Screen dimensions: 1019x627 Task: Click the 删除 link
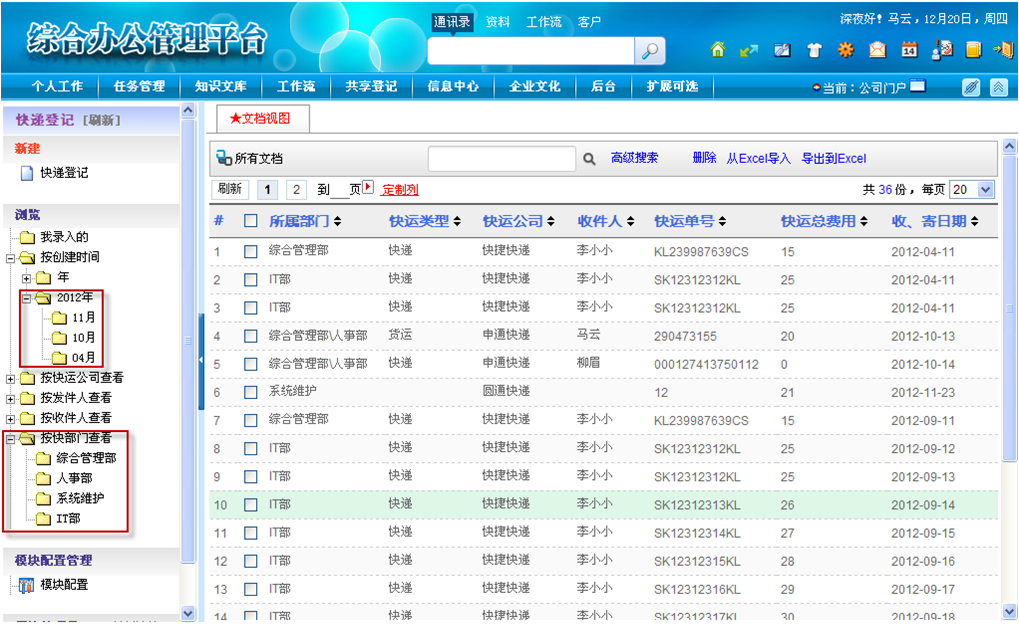coord(704,158)
